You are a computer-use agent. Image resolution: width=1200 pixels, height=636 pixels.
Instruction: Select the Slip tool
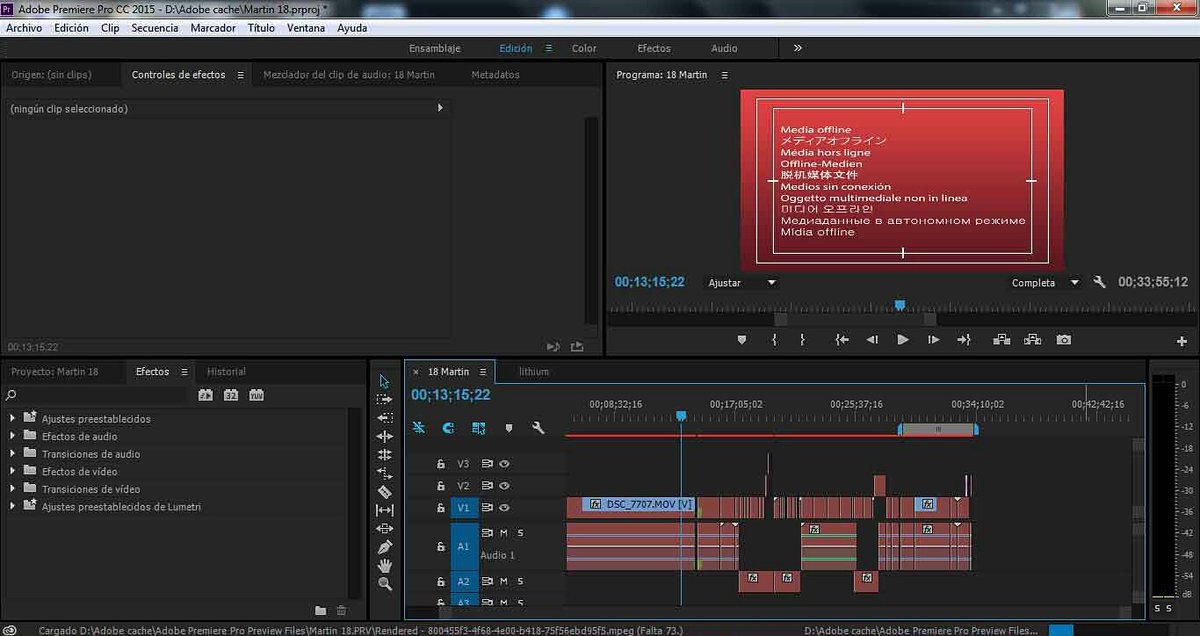tap(385, 510)
